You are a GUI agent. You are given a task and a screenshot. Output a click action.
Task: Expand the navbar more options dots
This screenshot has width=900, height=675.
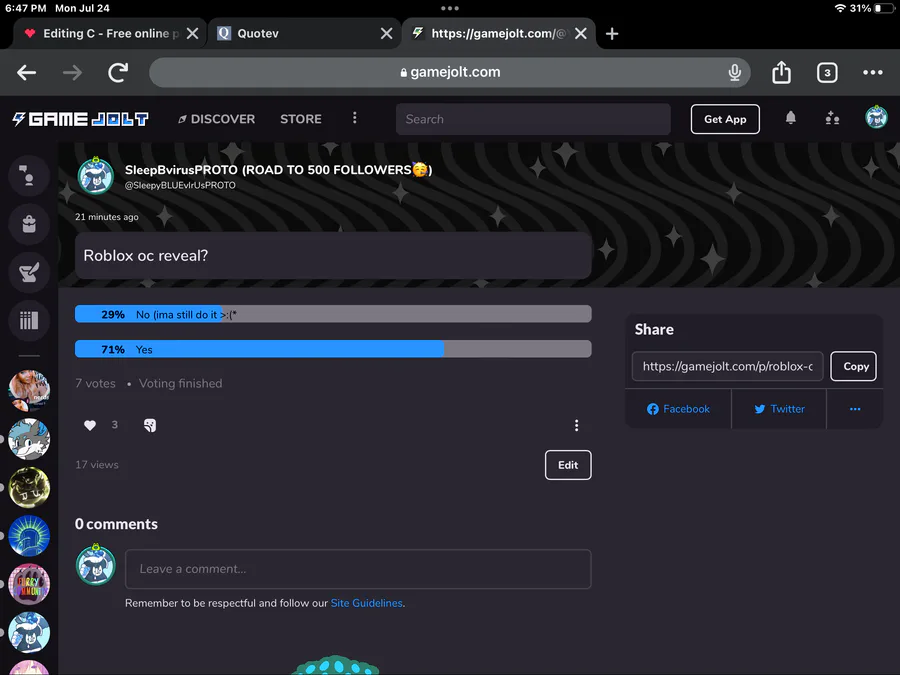pos(355,118)
